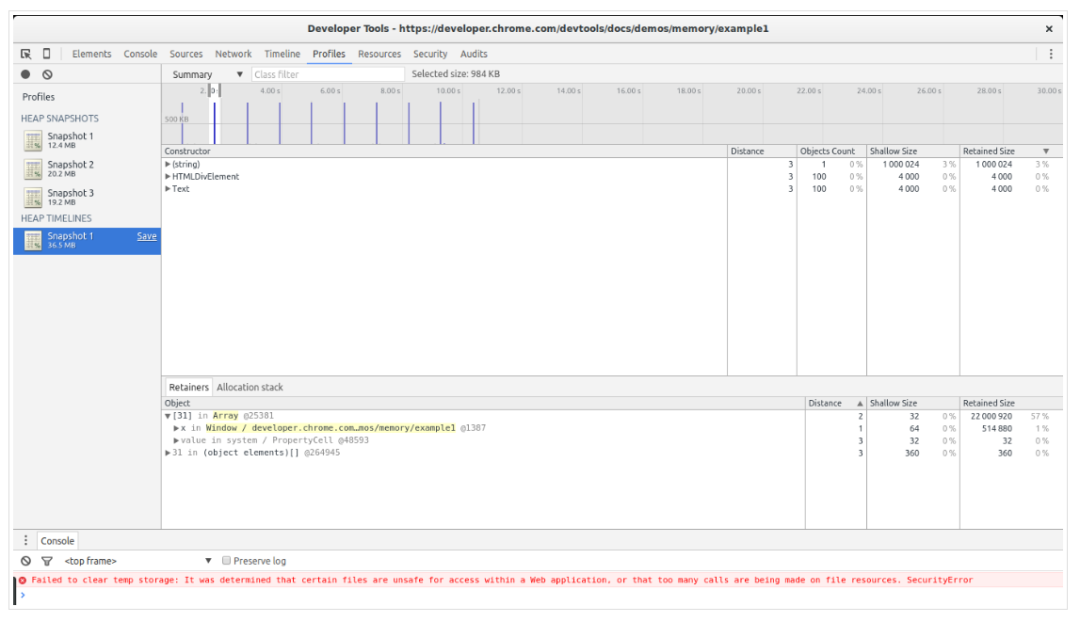Screen dimensions: 1080x622
Task: Close the Developer Tools window
Action: pyautogui.click(x=1048, y=29)
